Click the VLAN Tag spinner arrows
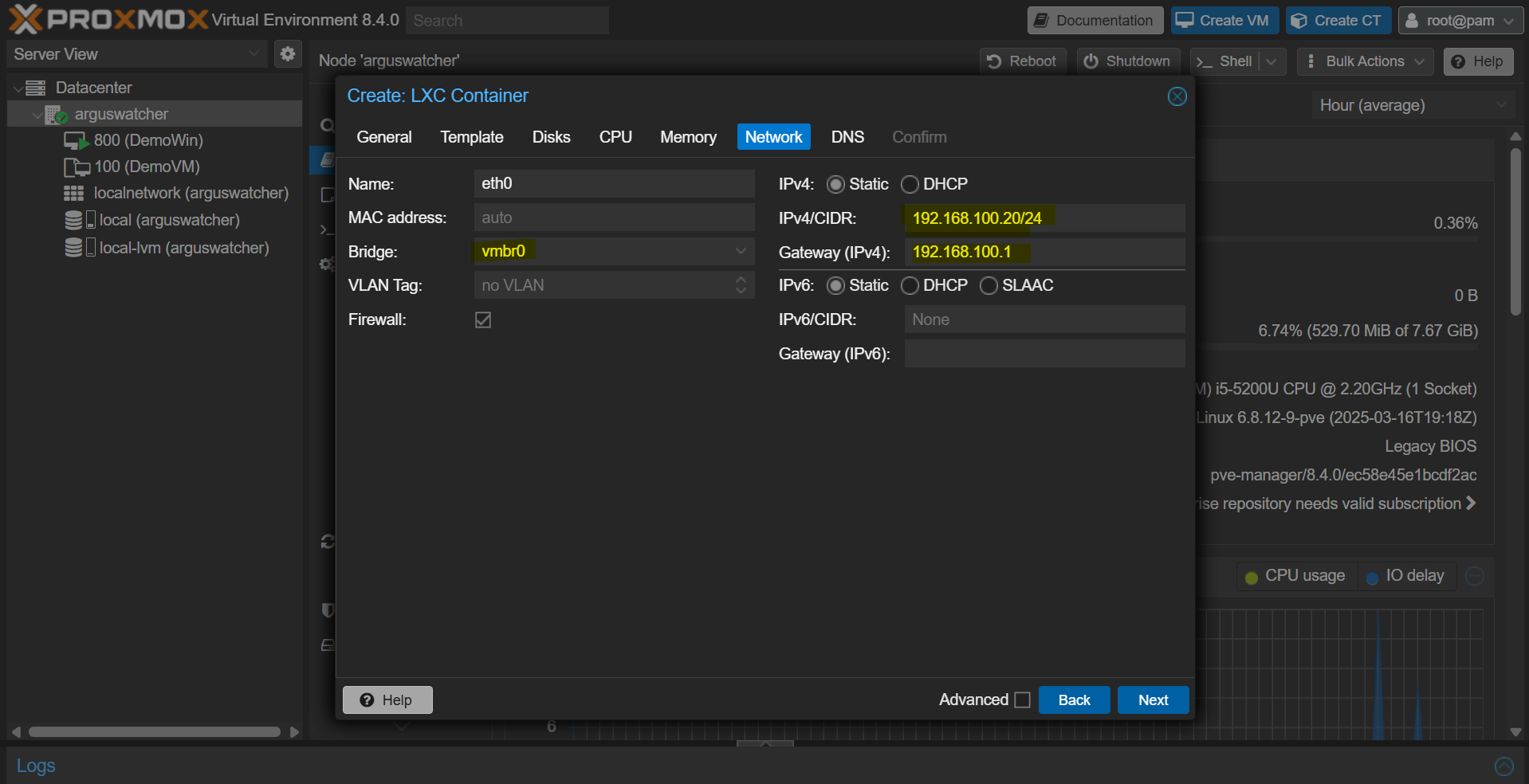The image size is (1529, 784). (x=741, y=285)
